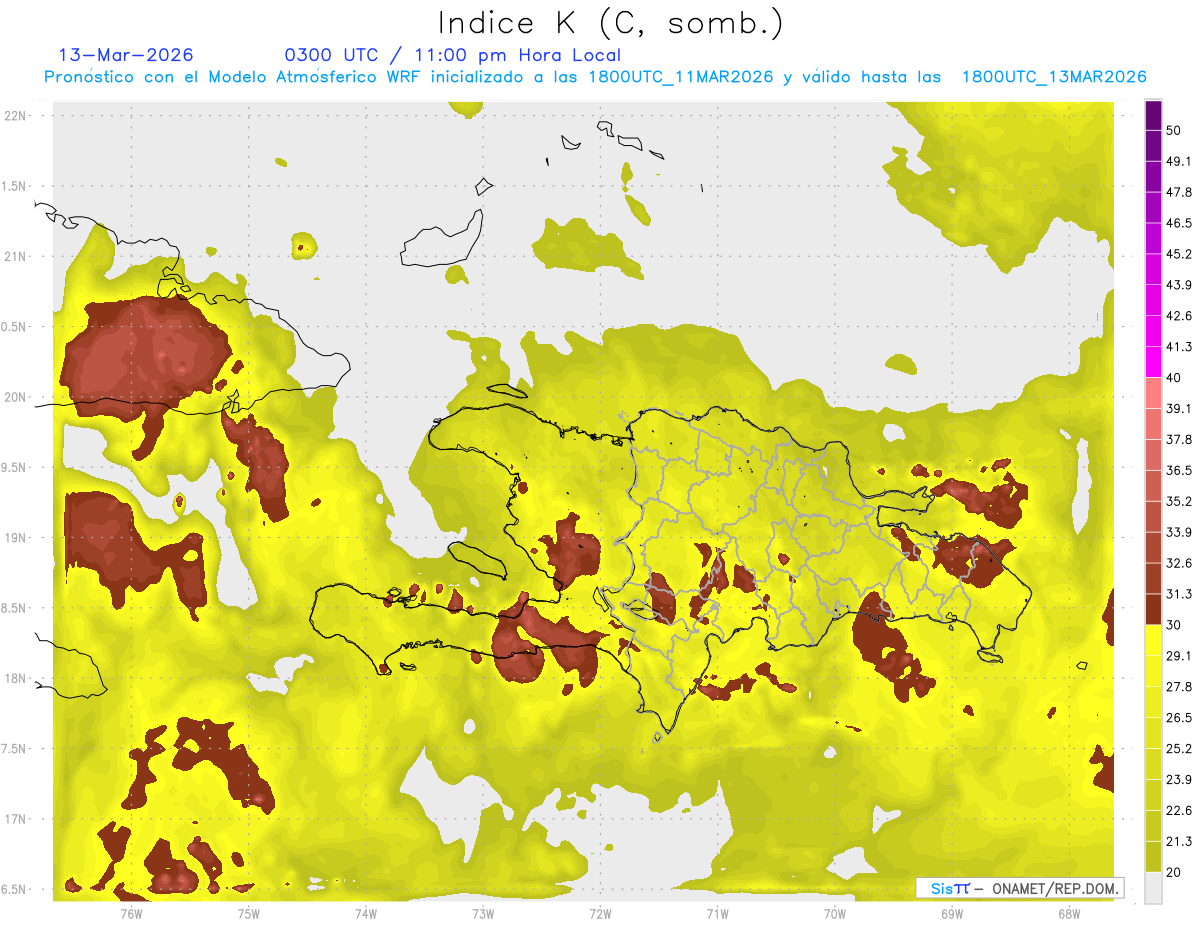1200x927 pixels.
Task: Click the '20' legend value at scale bottom
Action: click(1175, 873)
